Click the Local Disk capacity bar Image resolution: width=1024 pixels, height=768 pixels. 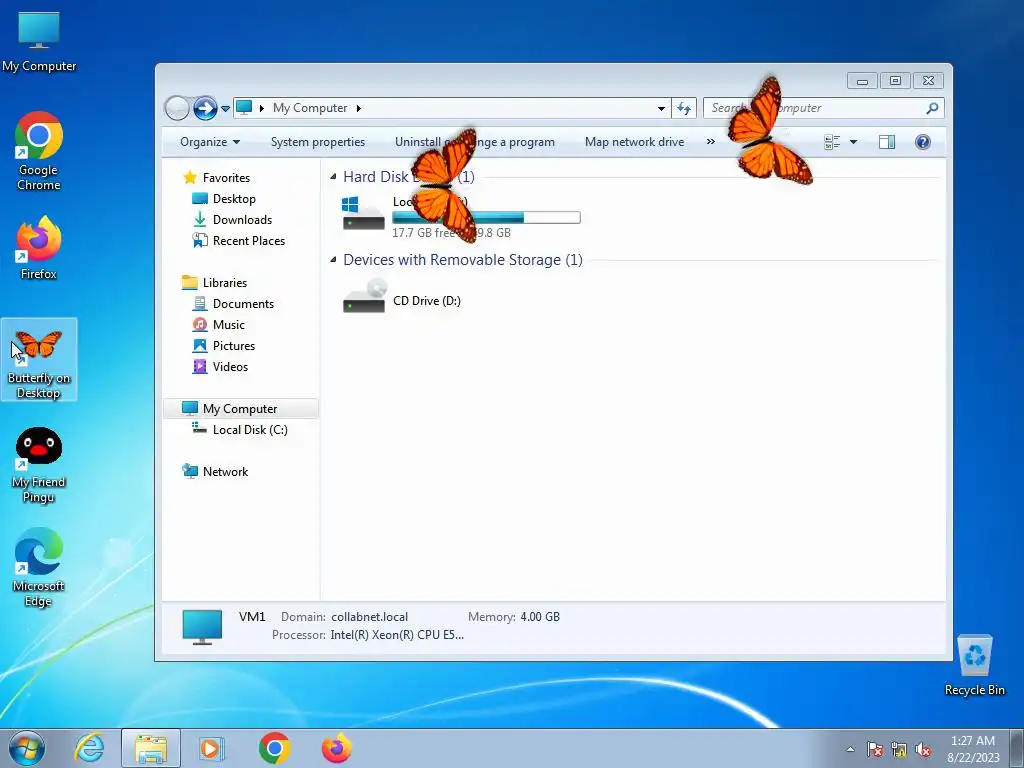click(x=486, y=217)
